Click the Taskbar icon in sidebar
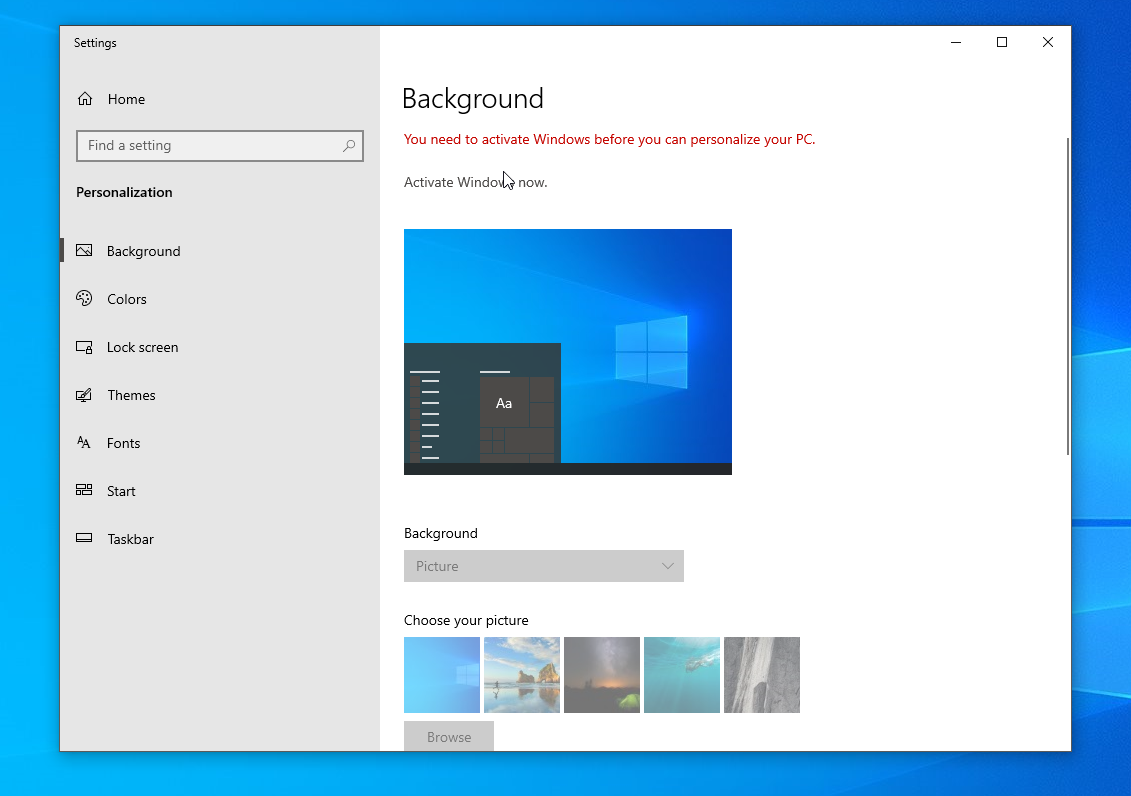This screenshot has height=796, width=1131. (84, 538)
